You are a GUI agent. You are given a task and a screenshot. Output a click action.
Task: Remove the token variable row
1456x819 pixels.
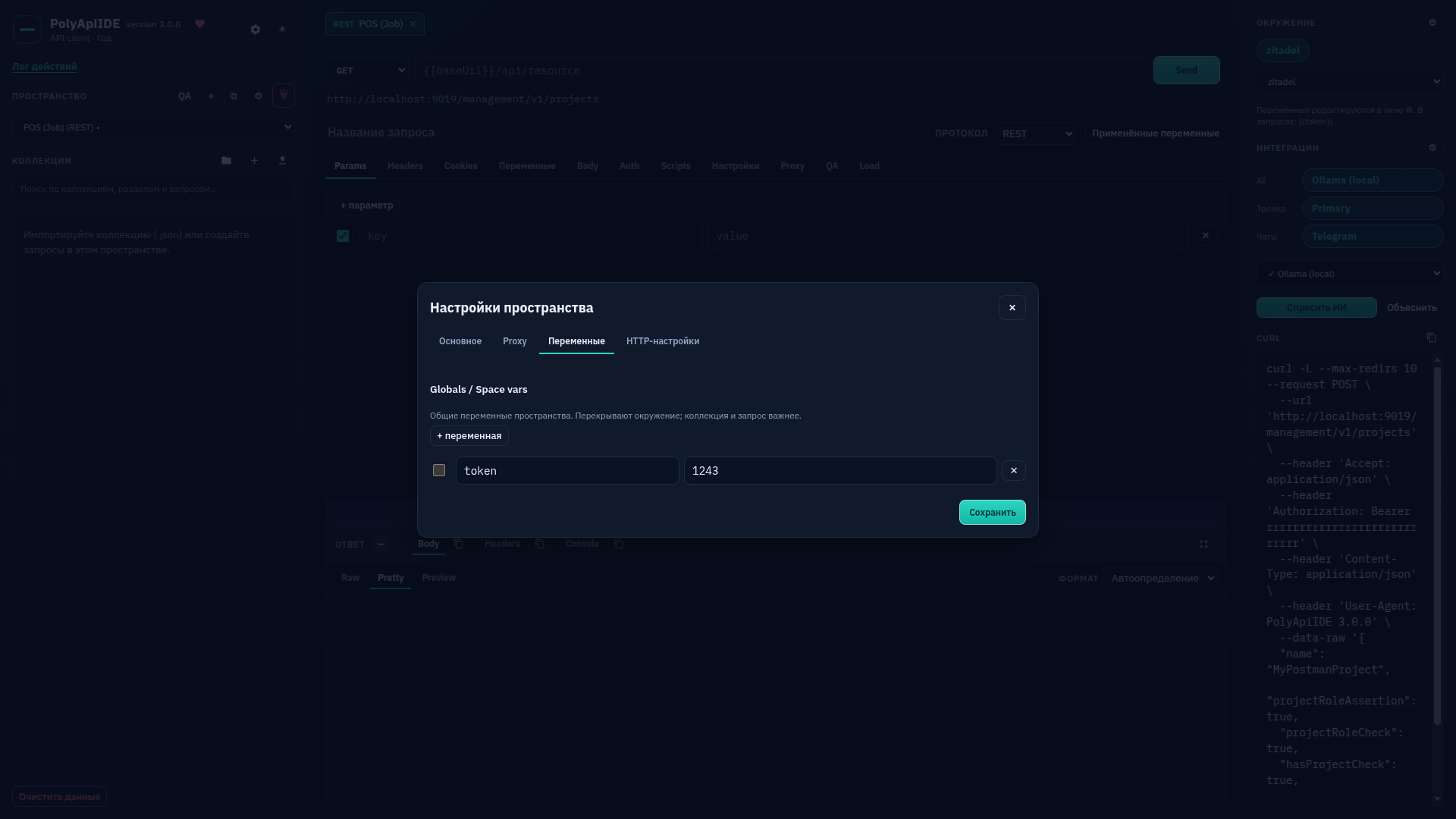[x=1013, y=471]
